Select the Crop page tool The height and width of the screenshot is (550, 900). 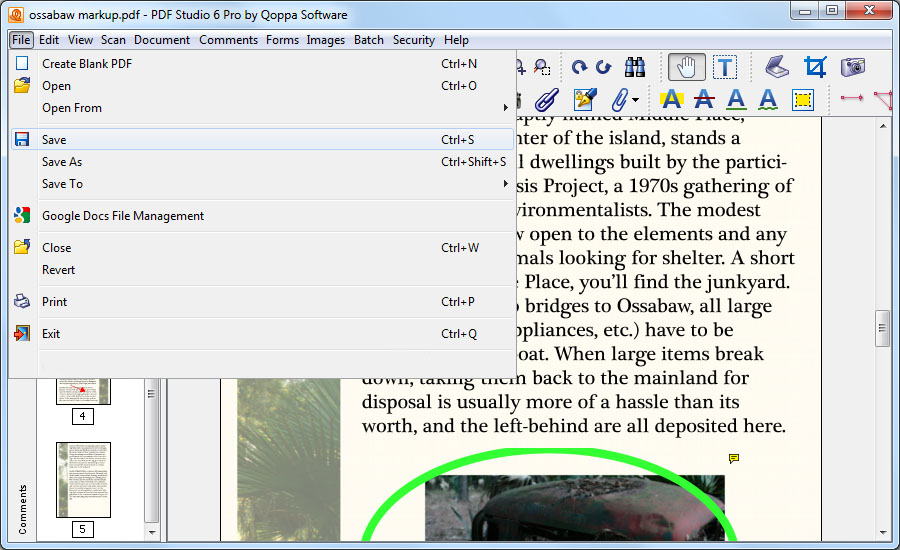(814, 67)
